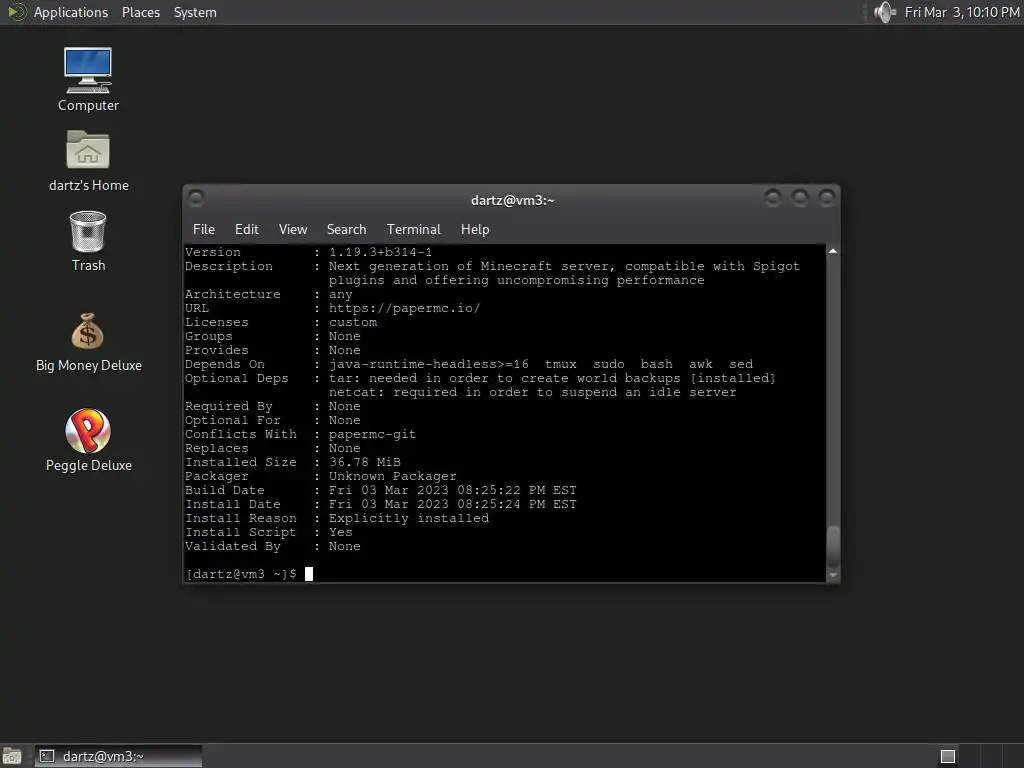Click the terminal prompt [dartz@vm3 ~]$

pos(241,574)
